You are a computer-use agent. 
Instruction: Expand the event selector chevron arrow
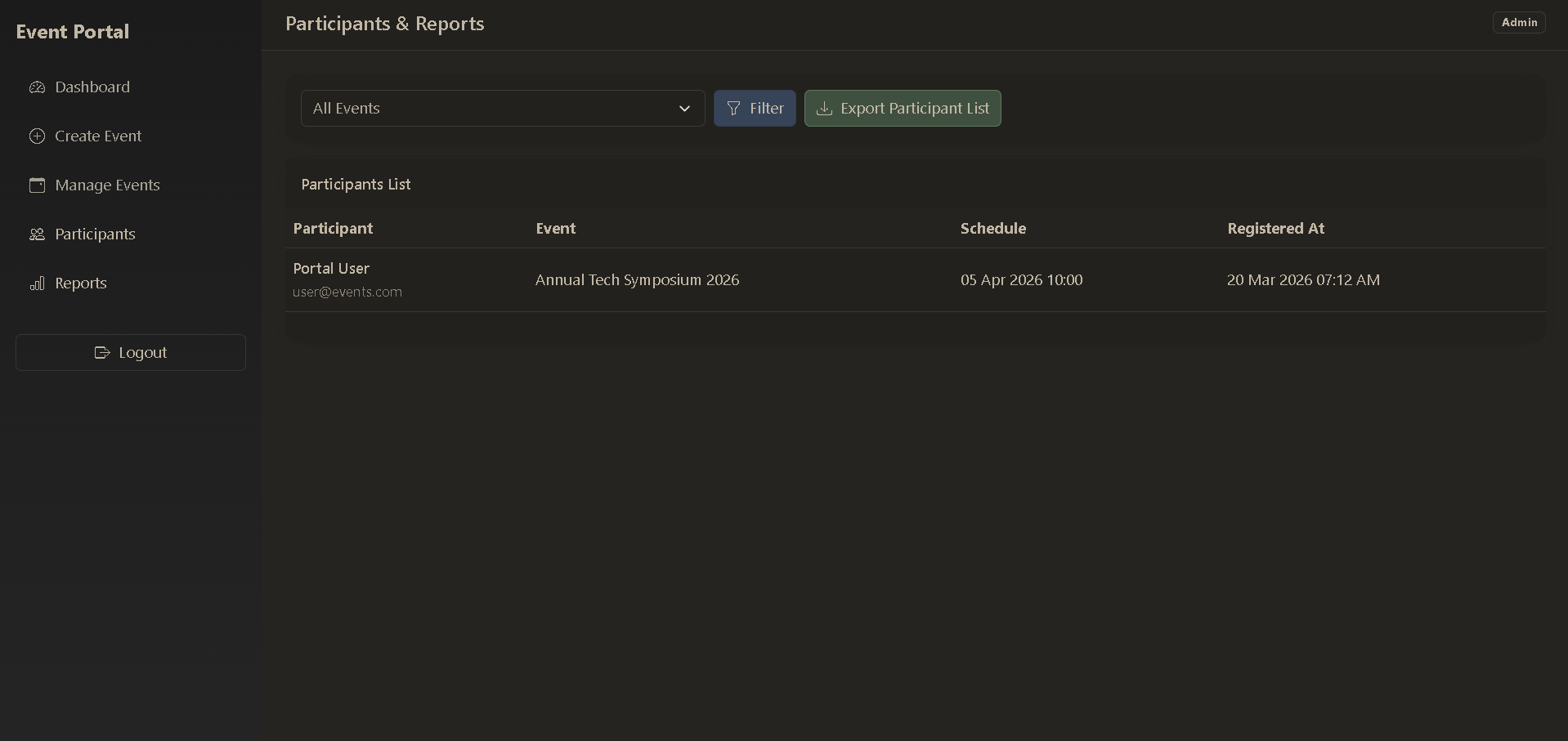coord(684,109)
